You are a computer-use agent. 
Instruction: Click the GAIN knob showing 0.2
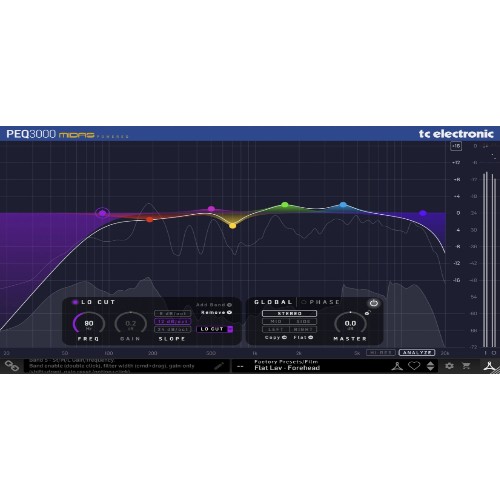[131, 323]
